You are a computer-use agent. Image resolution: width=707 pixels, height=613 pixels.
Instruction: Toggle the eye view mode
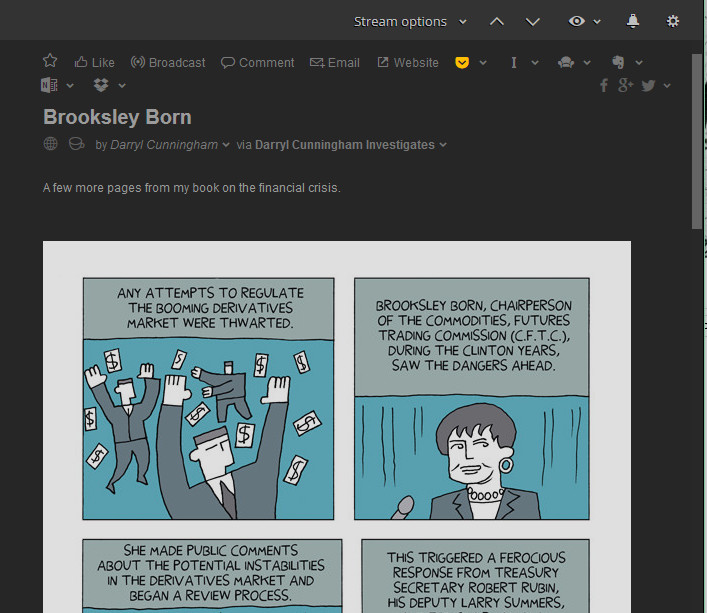click(x=577, y=21)
